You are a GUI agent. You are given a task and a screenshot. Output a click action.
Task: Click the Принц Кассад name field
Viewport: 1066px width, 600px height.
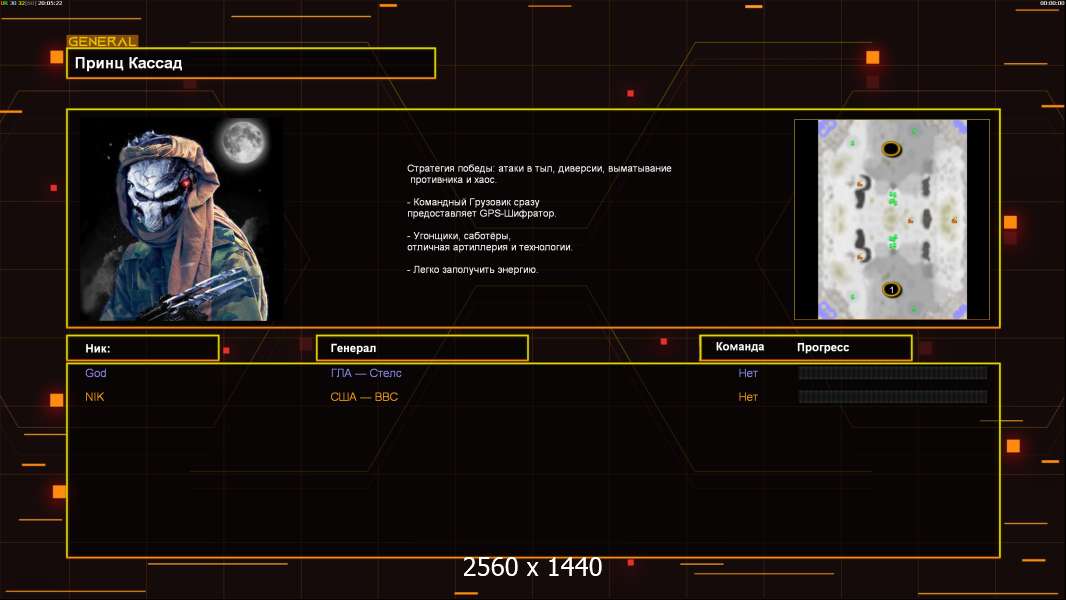click(x=250, y=63)
